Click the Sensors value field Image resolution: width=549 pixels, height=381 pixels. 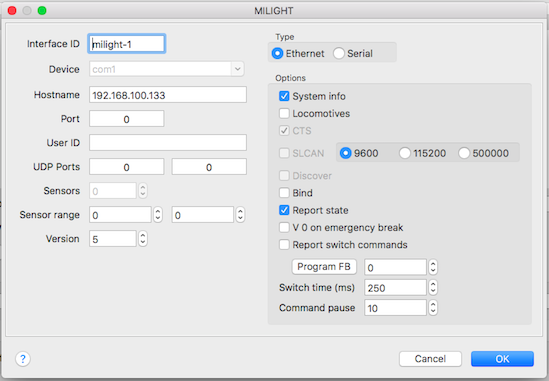(x=113, y=191)
